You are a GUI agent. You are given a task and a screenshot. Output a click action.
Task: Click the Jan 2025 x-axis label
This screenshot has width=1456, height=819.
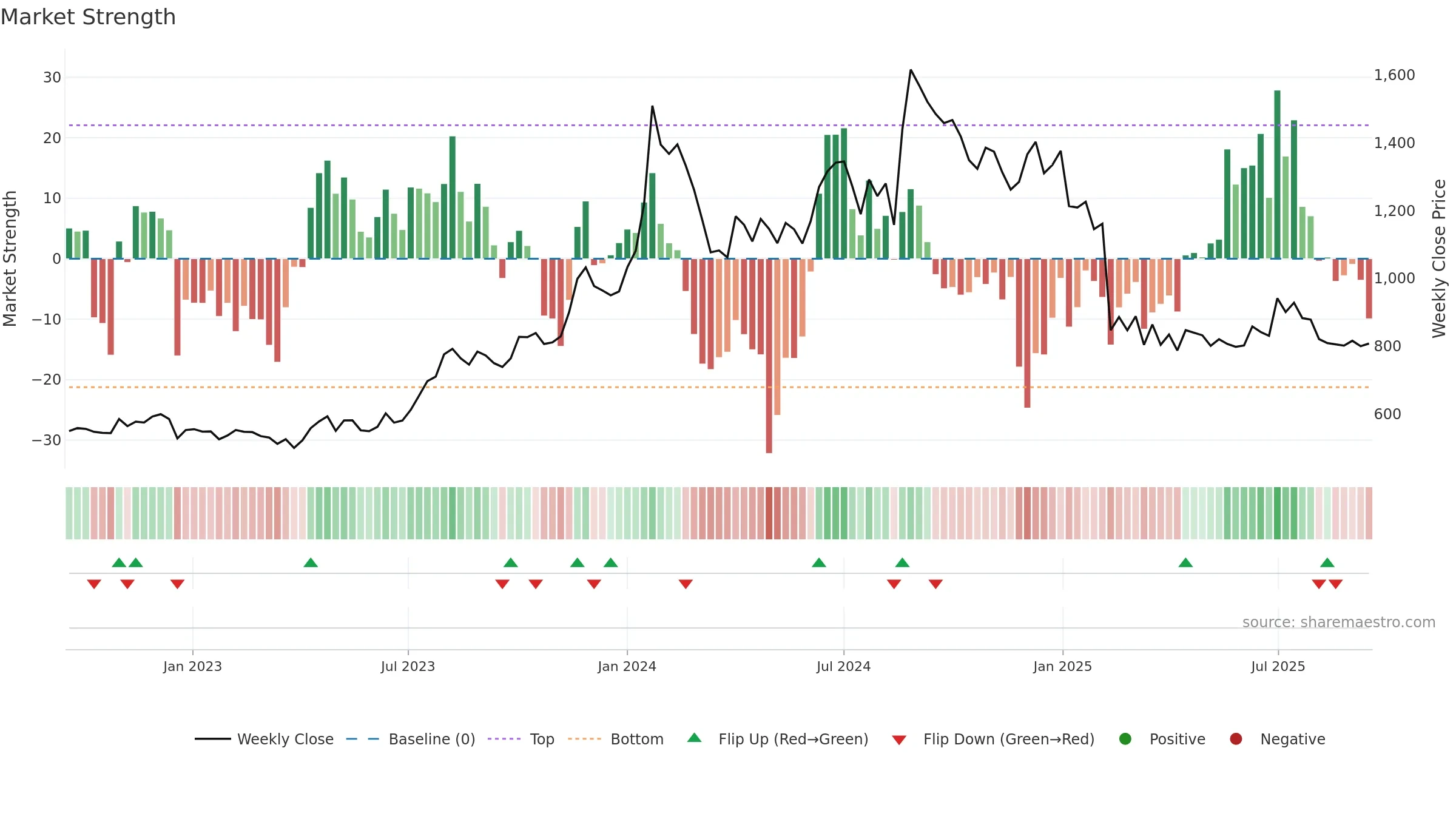(1062, 667)
